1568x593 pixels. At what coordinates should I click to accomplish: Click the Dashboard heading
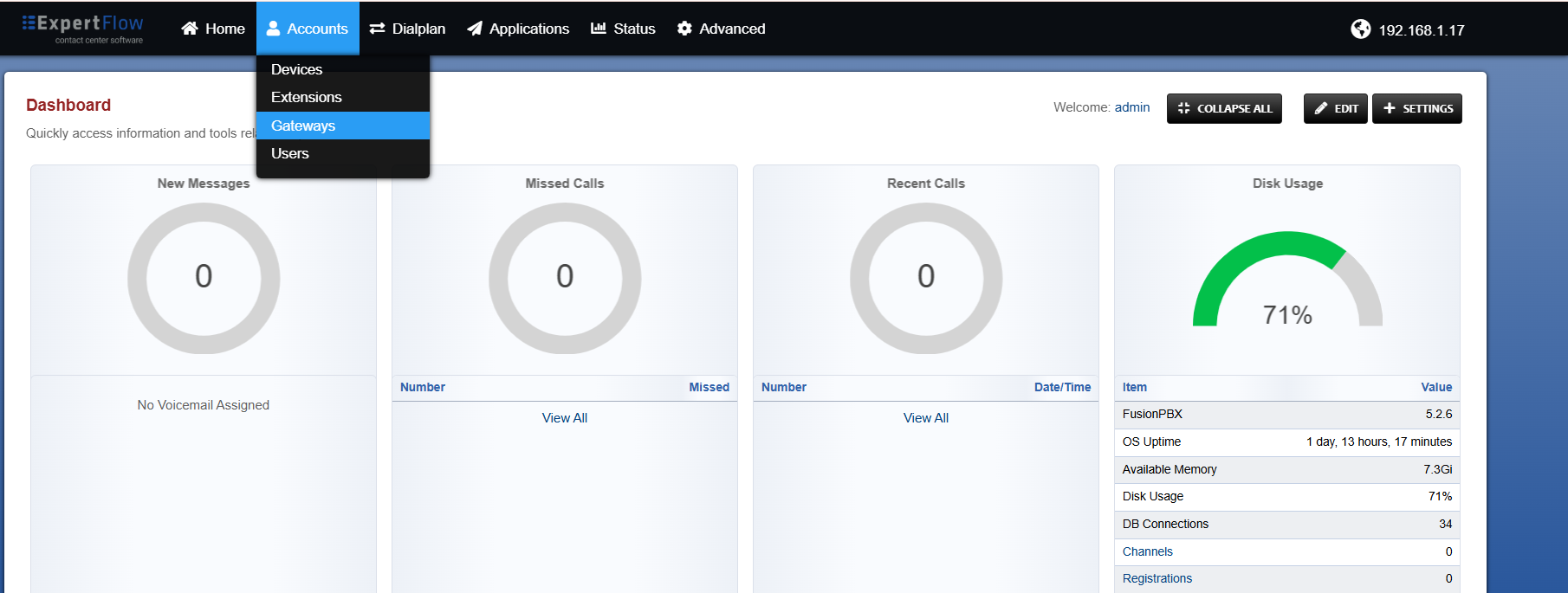point(68,105)
